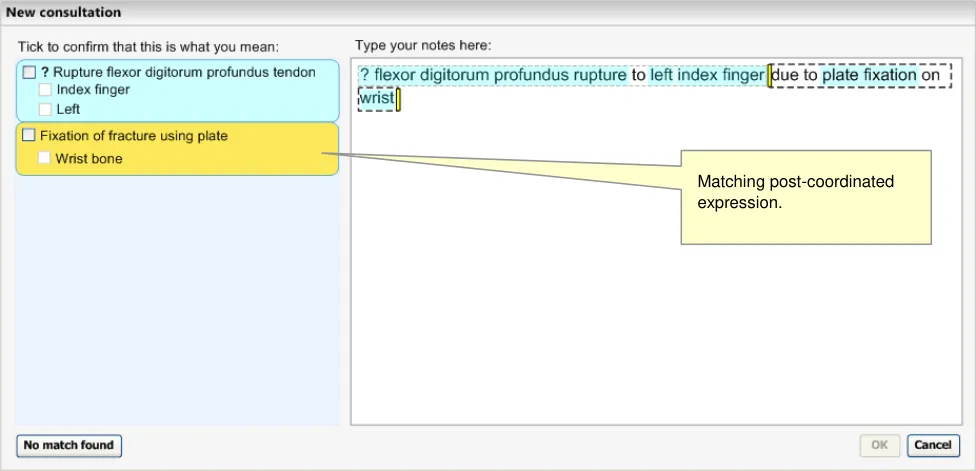Click the greyed-out OK button

tap(879, 445)
